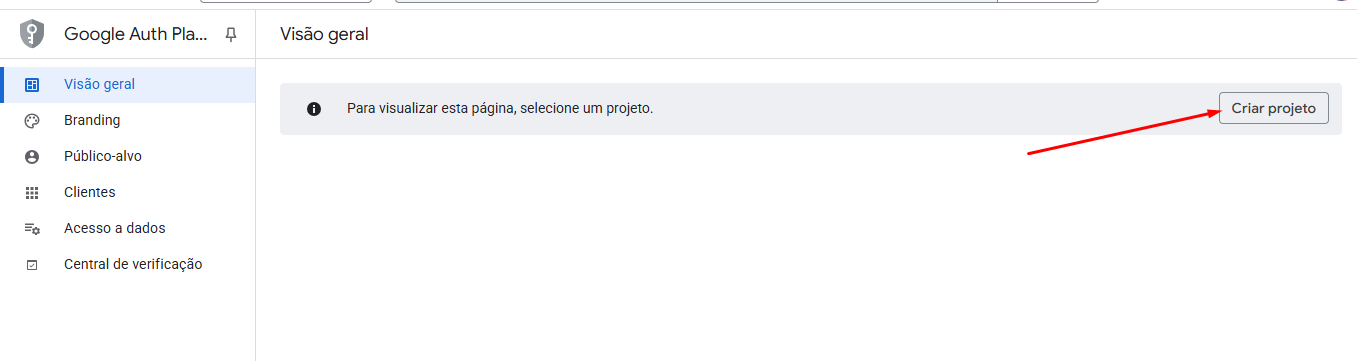Click the Clientes grid icon
The height and width of the screenshot is (361, 1357).
(x=32, y=193)
